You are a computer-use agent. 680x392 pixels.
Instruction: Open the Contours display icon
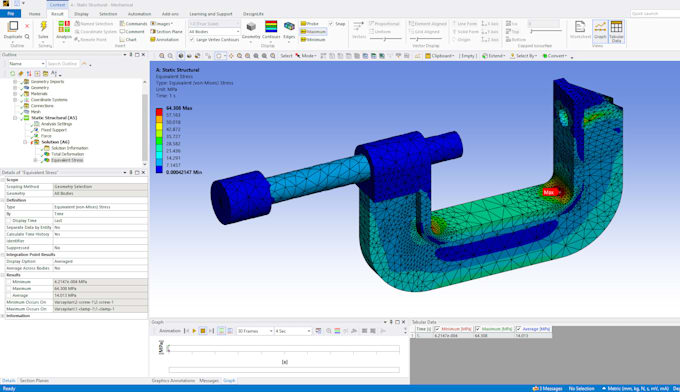point(271,26)
